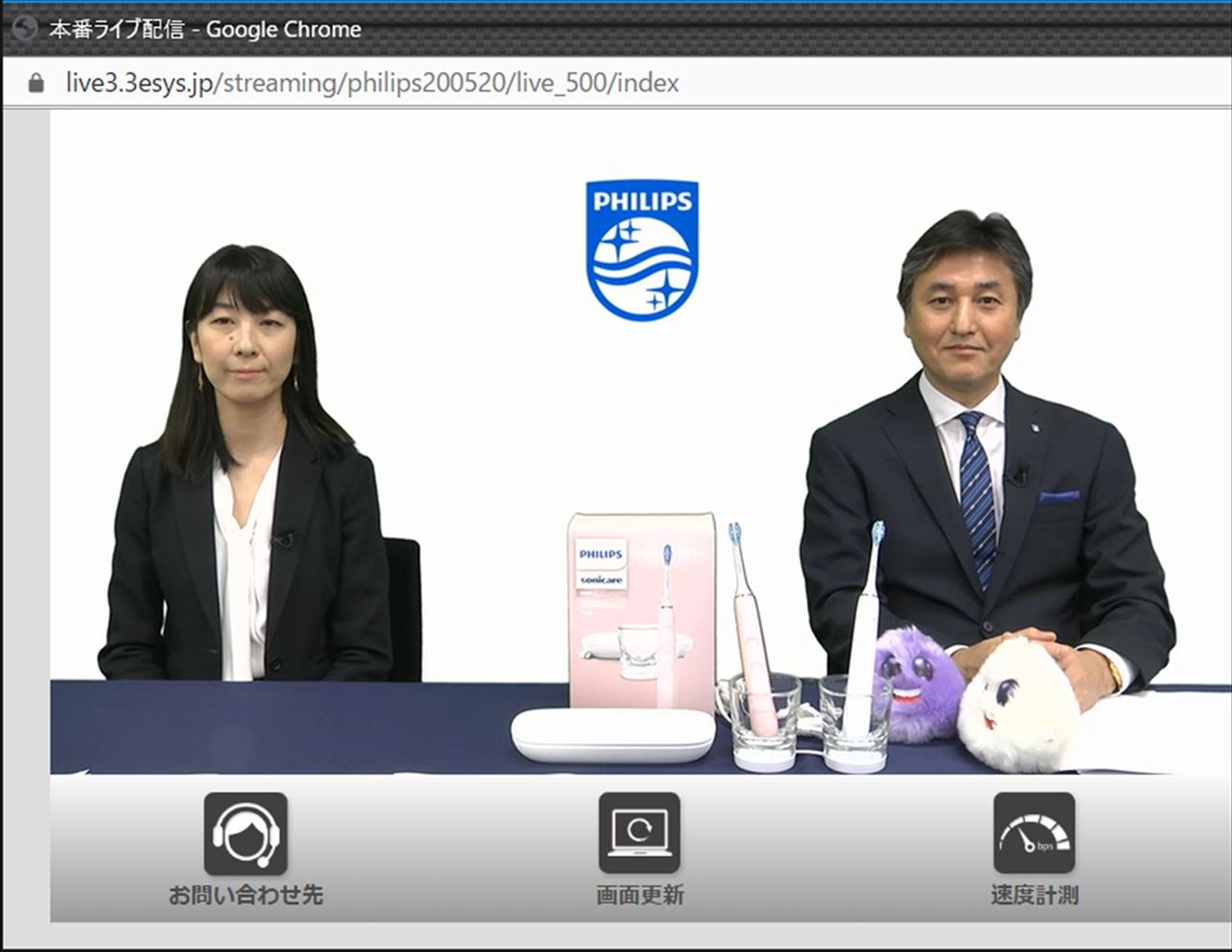Click the globe icon in title bar
The height and width of the screenshot is (952, 1232).
[x=24, y=29]
